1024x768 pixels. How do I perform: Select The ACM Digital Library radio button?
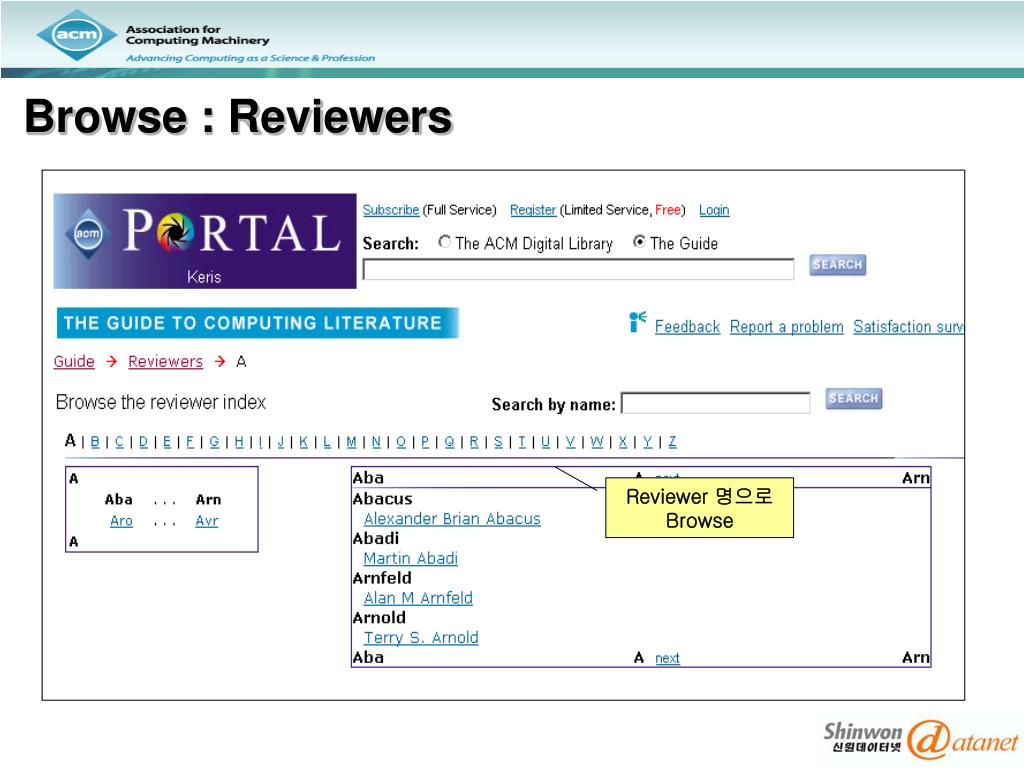(445, 242)
